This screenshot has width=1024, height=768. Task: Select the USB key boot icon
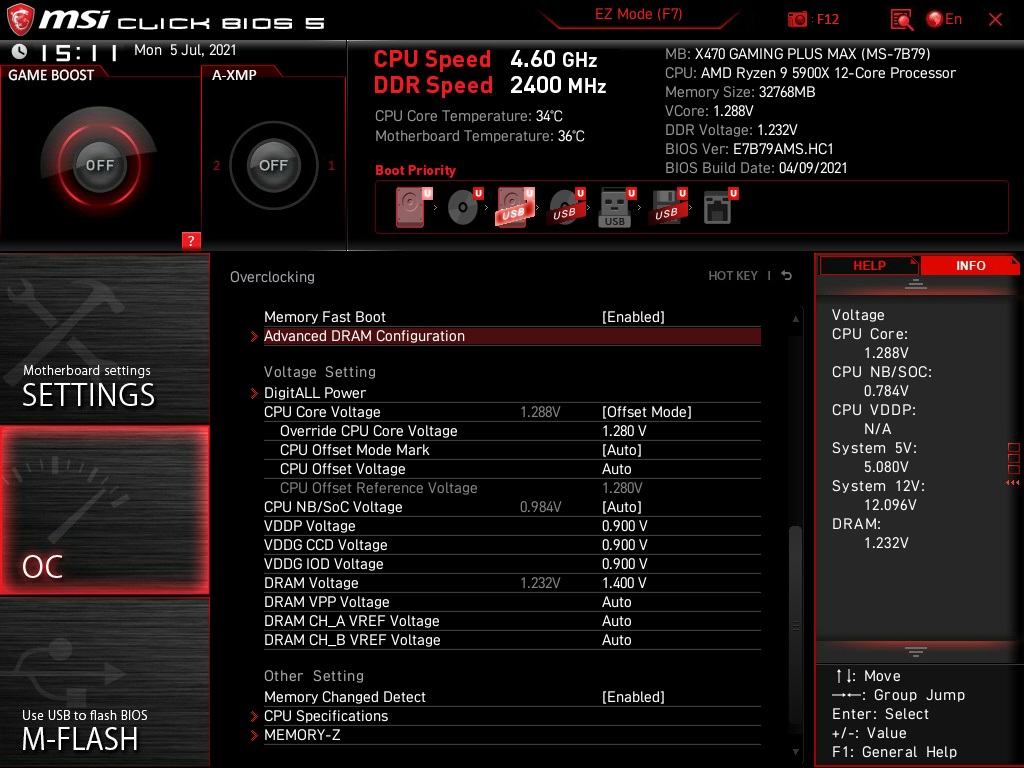[x=617, y=207]
